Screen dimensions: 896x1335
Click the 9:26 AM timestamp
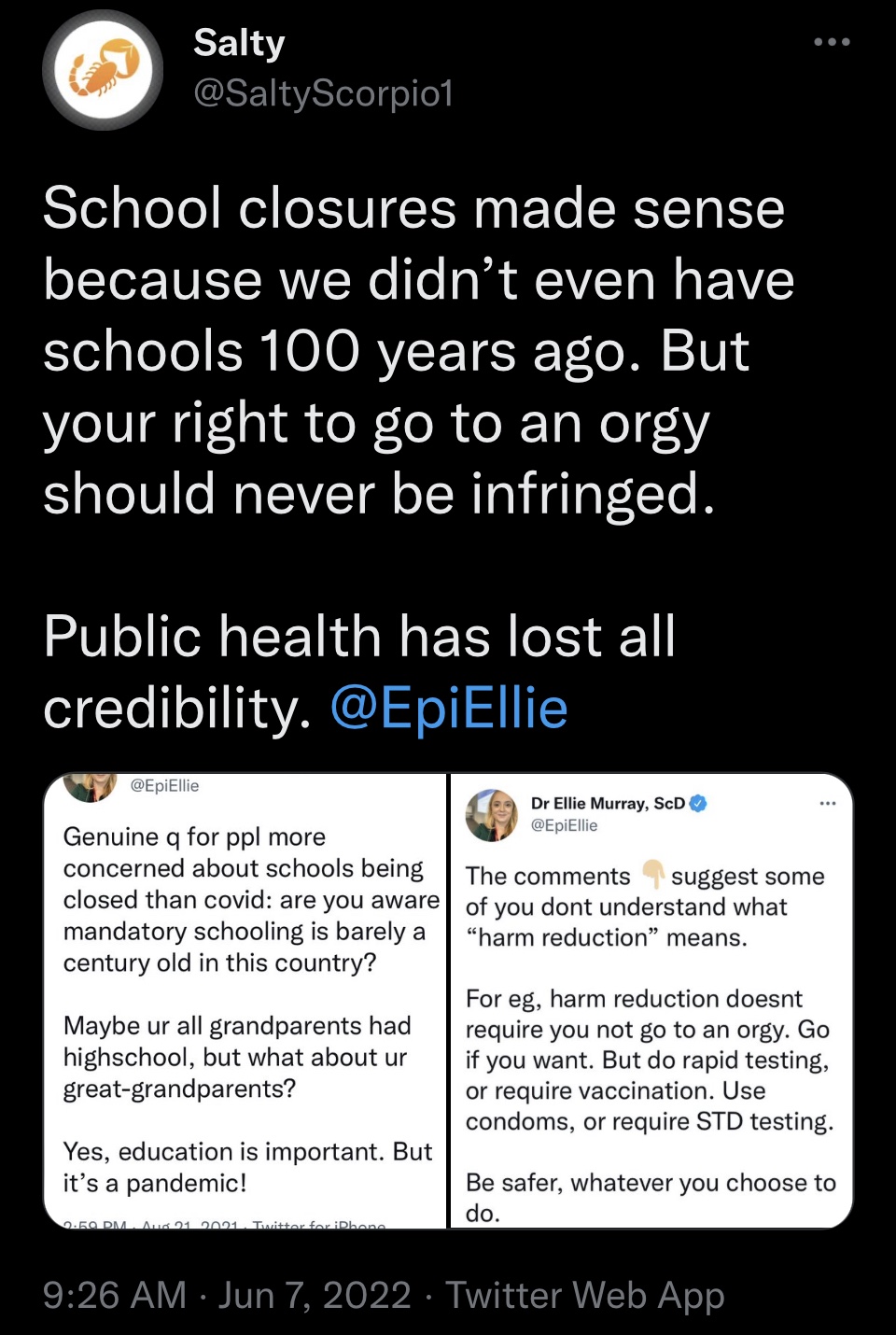click(115, 1295)
